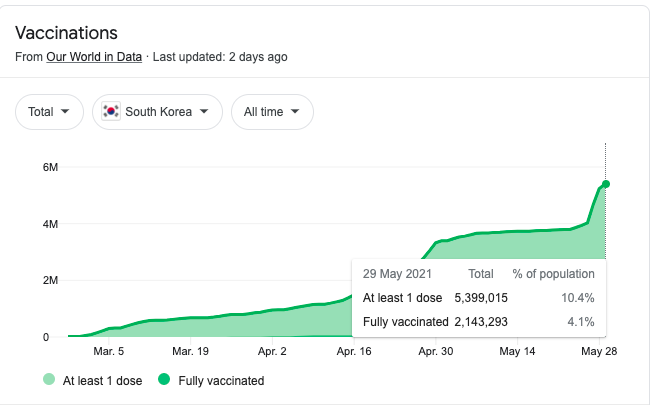The width and height of the screenshot is (650, 405).
Task: Click the arrow beside All time
Action: point(296,112)
